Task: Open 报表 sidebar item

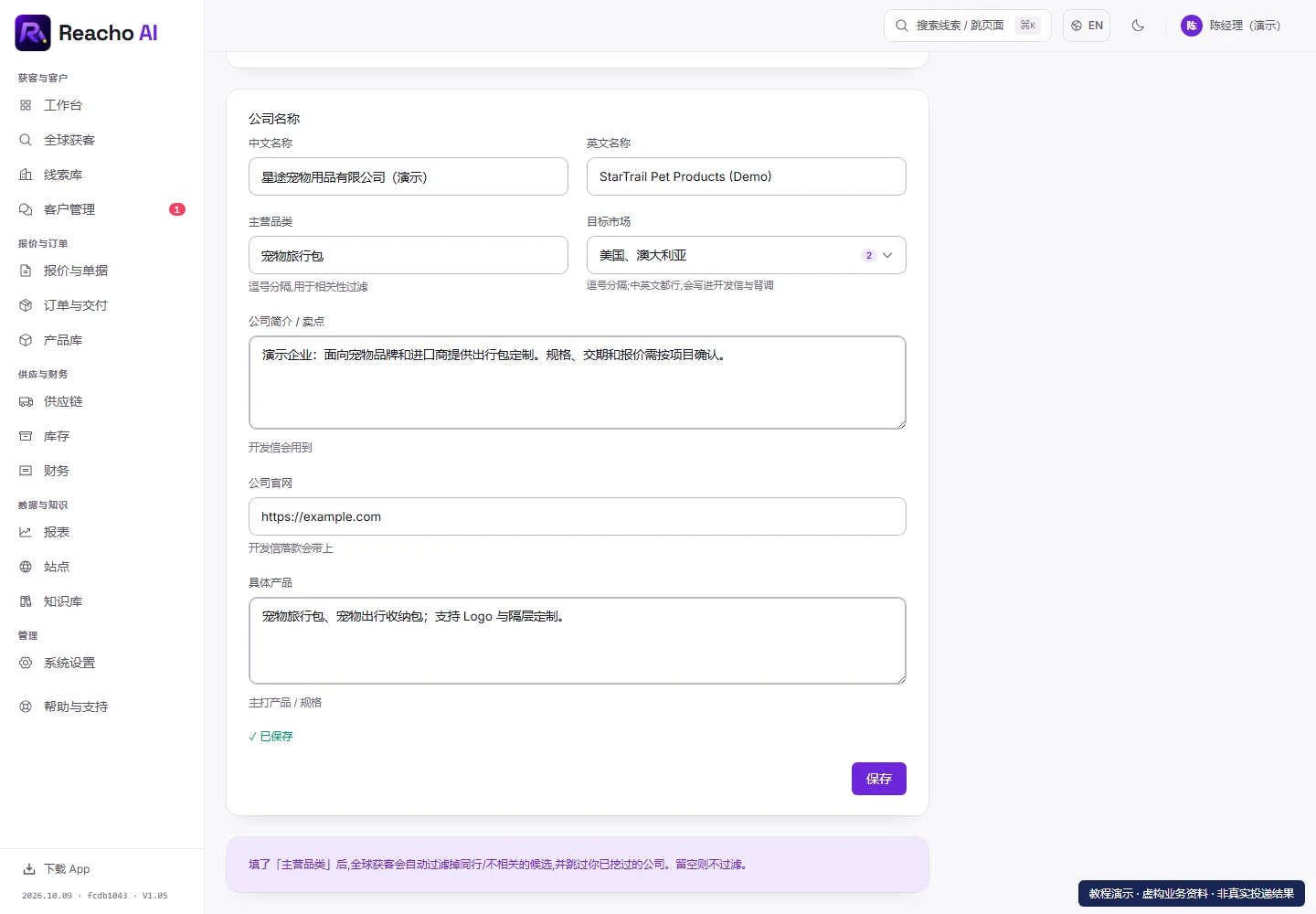Action: 101,532
